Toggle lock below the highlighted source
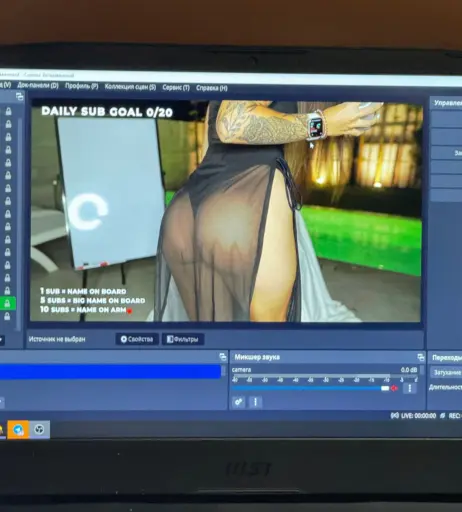The height and width of the screenshot is (512, 462). tap(7, 316)
